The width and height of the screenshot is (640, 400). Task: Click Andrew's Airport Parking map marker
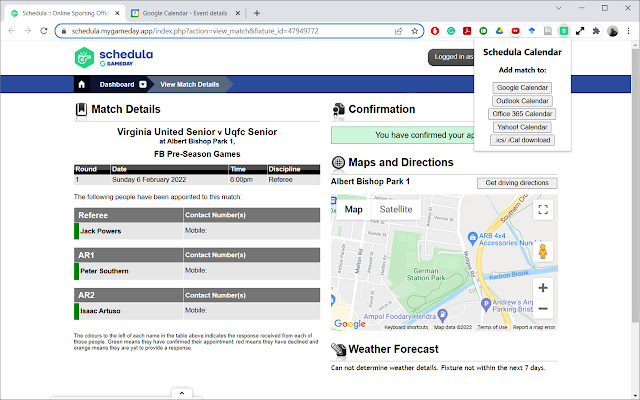tap(485, 304)
